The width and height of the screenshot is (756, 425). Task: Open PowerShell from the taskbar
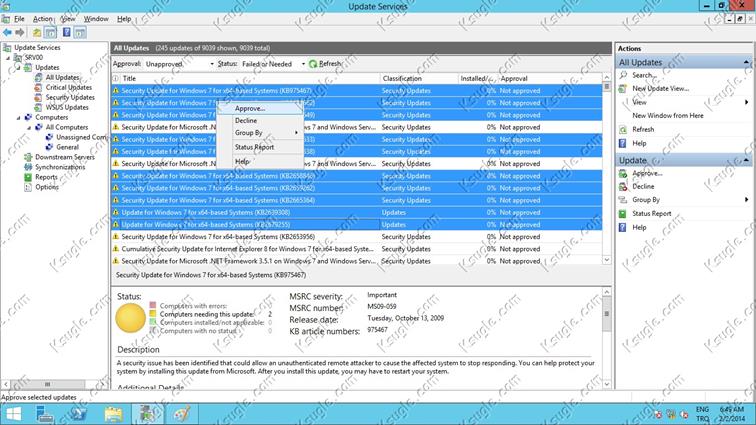pos(79,414)
